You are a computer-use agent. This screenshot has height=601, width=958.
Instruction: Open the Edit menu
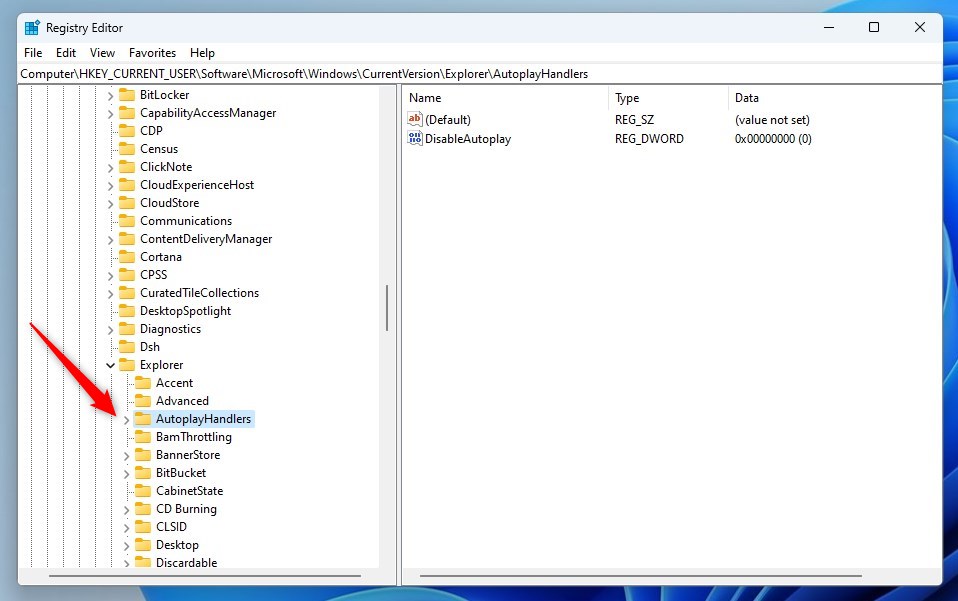tap(66, 53)
